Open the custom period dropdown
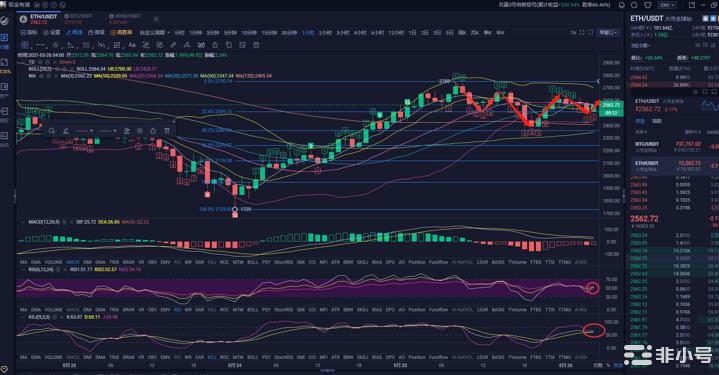Image resolution: width=719 pixels, height=375 pixels. point(155,33)
